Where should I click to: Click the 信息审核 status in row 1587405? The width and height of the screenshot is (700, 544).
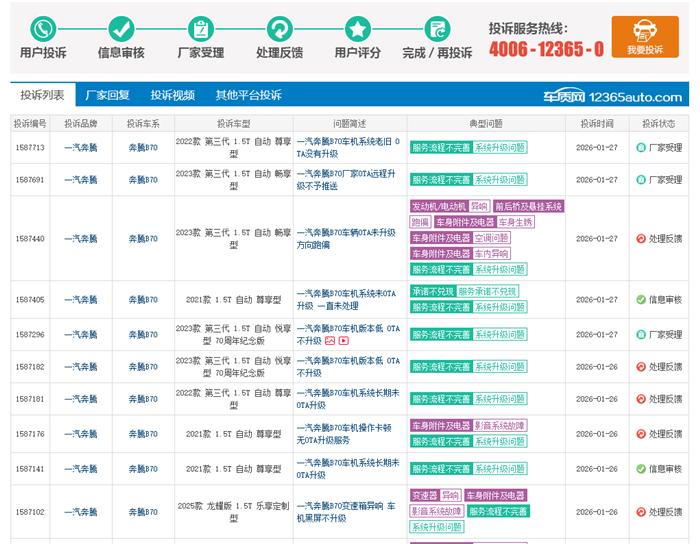pos(658,300)
